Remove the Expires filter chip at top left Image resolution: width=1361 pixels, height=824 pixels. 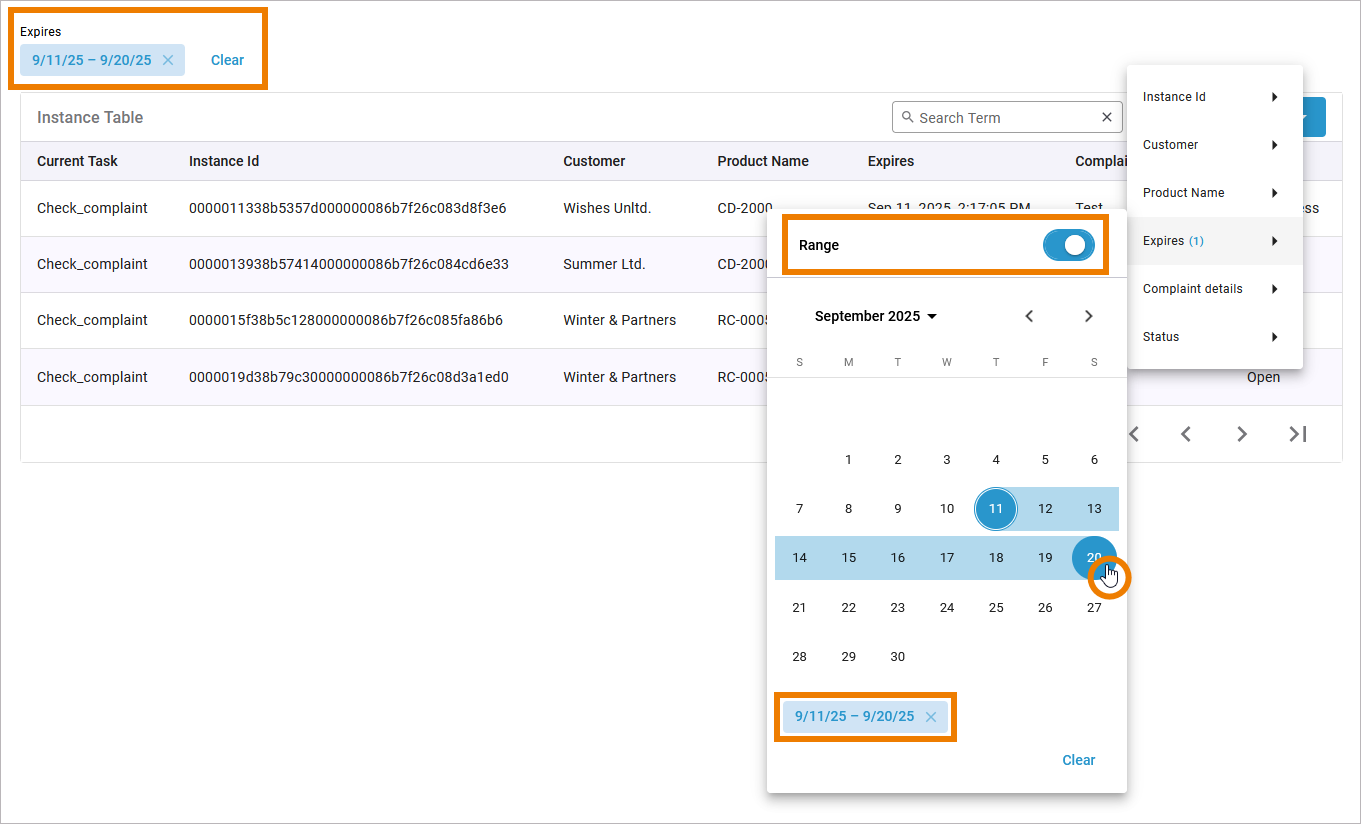168,60
